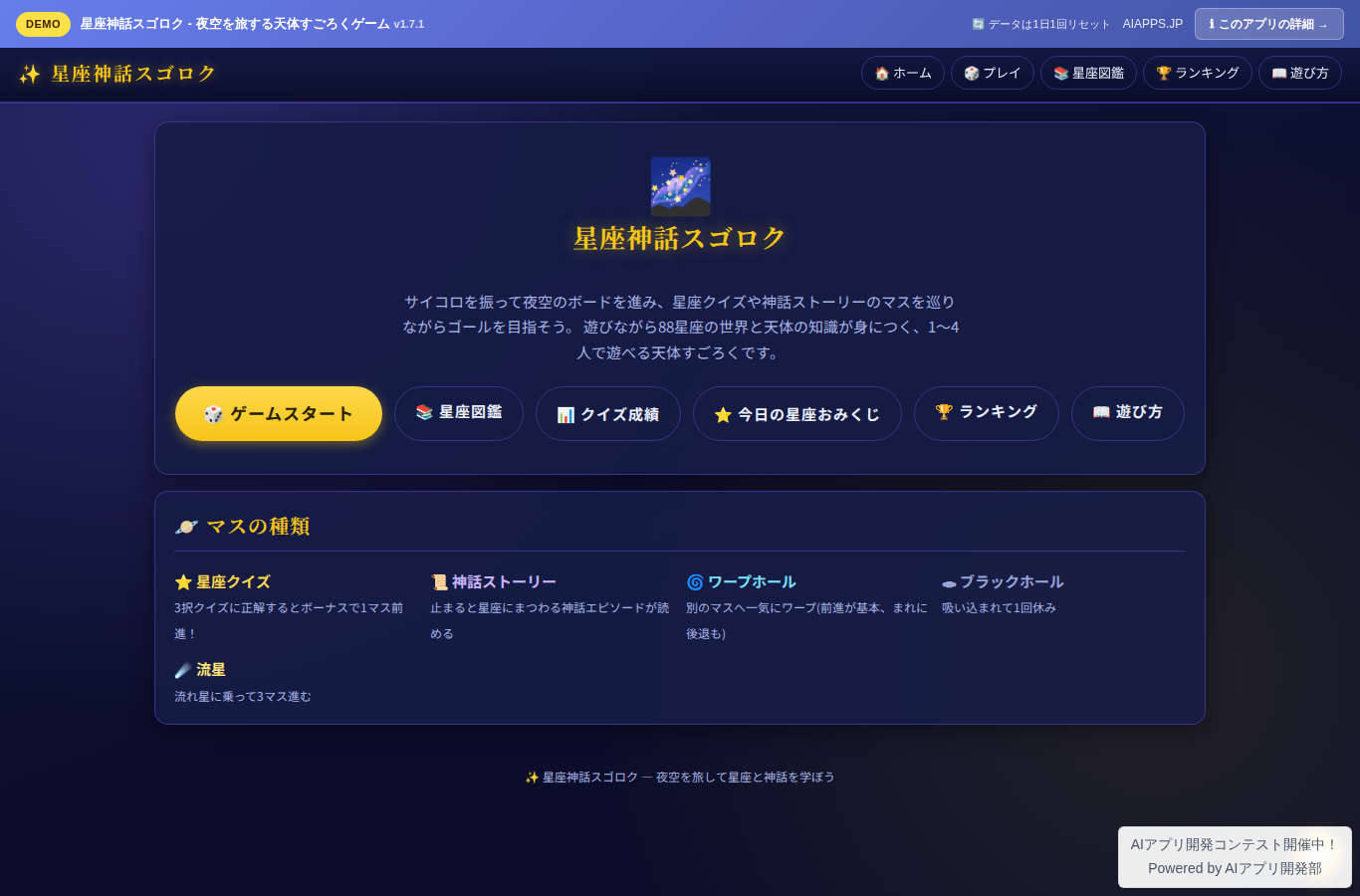Open 星座図鑑 in the top navigation
1360x896 pixels.
tap(1088, 73)
